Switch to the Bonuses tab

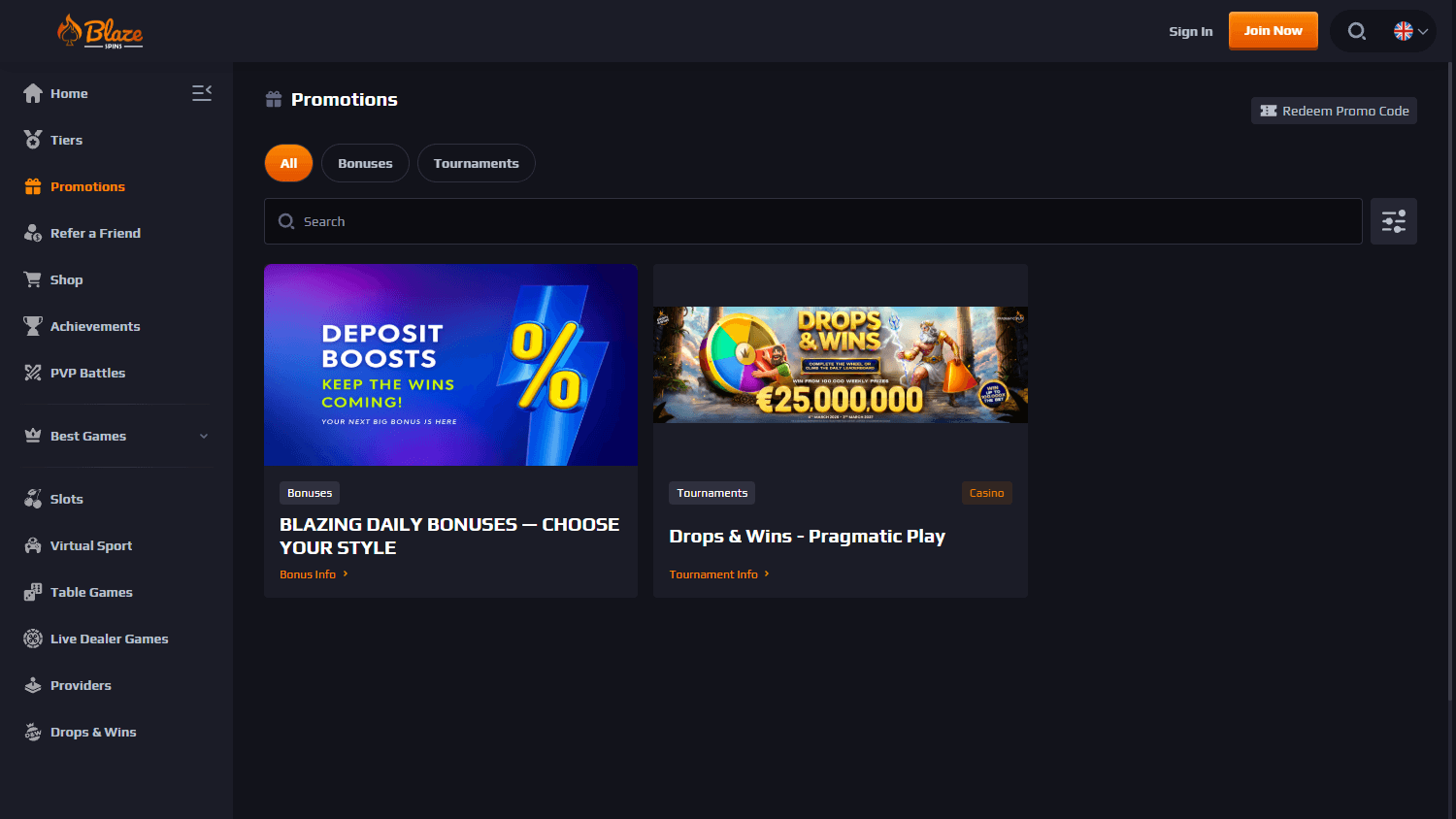click(365, 163)
